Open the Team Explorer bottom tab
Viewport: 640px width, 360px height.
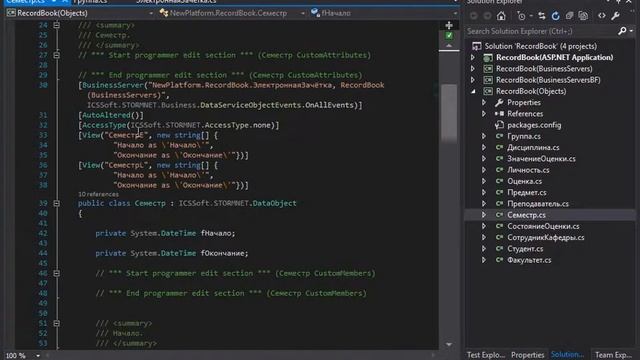coord(613,355)
